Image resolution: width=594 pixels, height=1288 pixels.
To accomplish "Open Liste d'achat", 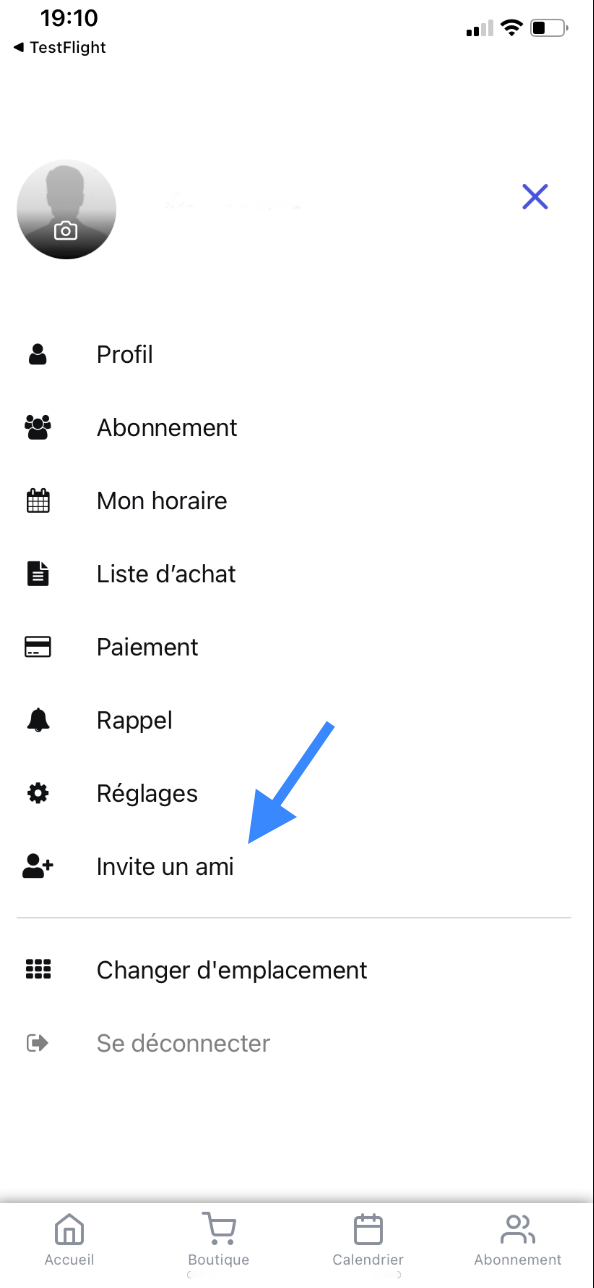I will [166, 574].
